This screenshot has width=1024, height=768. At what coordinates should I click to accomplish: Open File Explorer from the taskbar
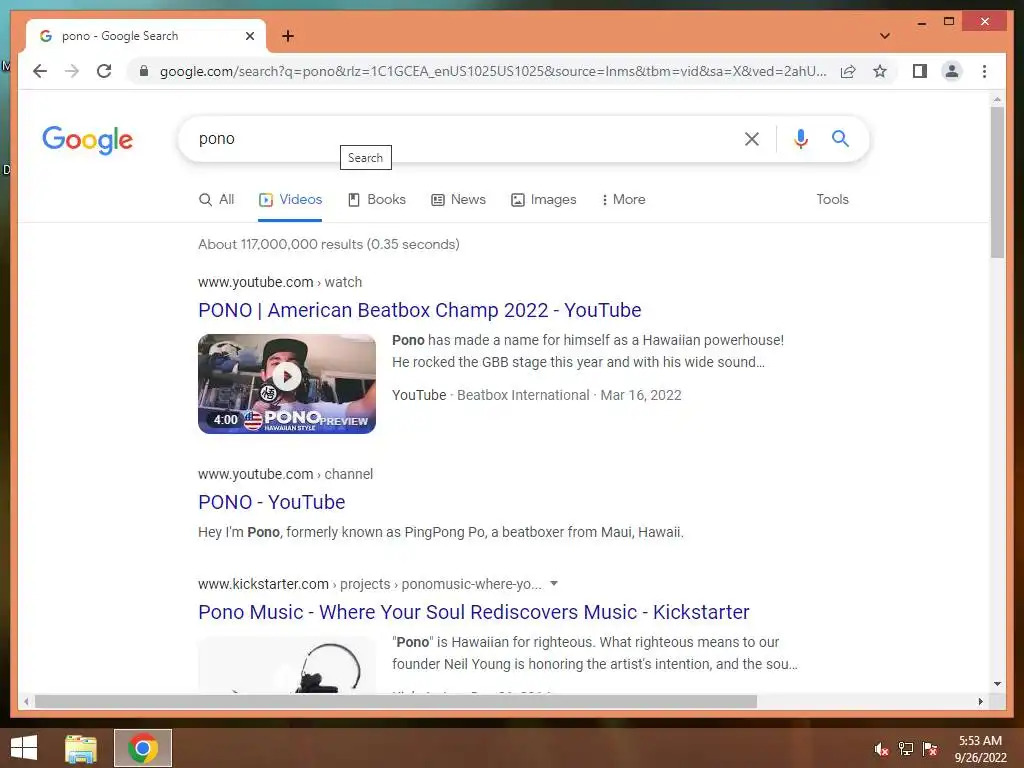pyautogui.click(x=80, y=748)
